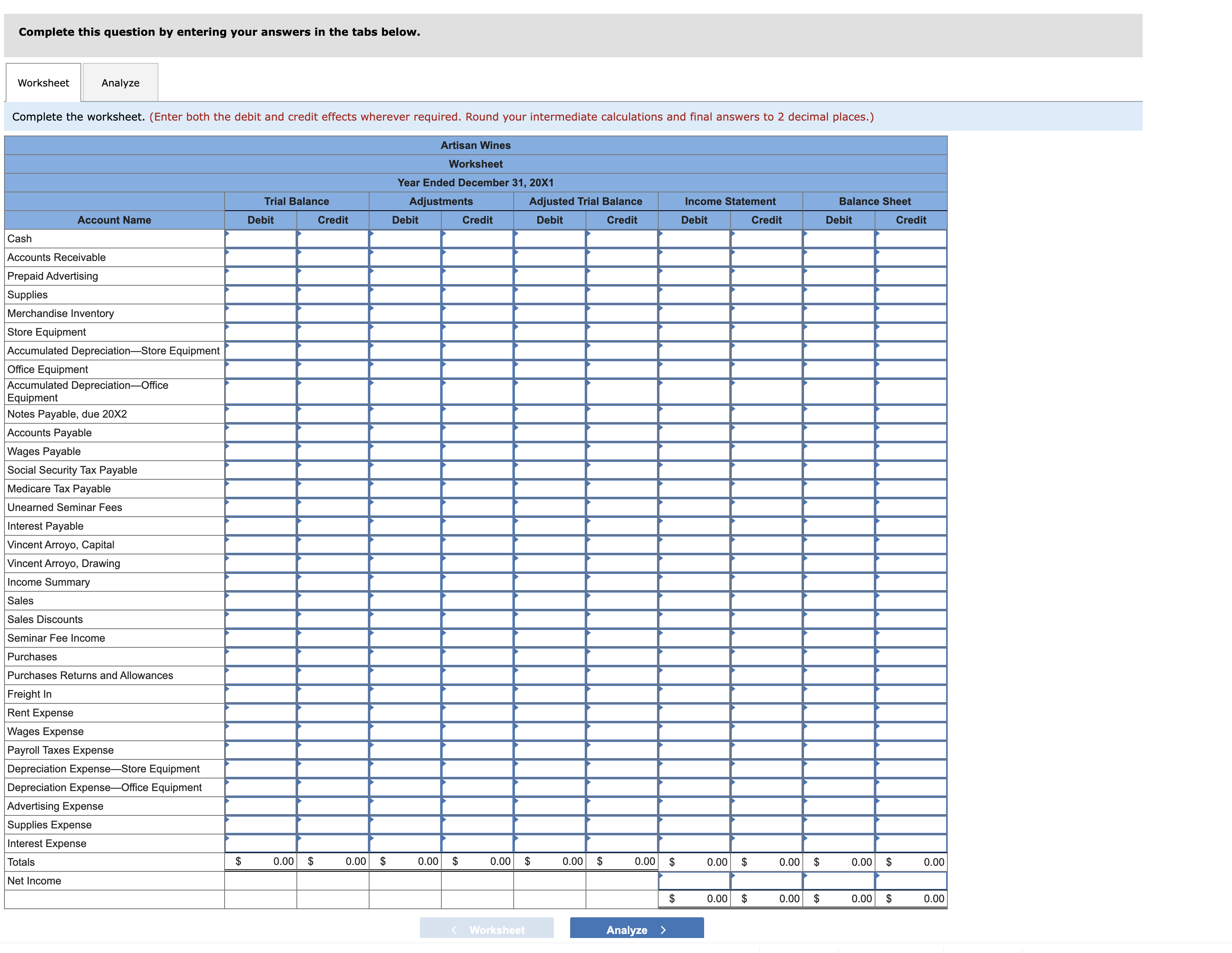Select Unearned Seminar Fees Adjustments Debit cell
This screenshot has height=953, width=1232.
tap(405, 507)
